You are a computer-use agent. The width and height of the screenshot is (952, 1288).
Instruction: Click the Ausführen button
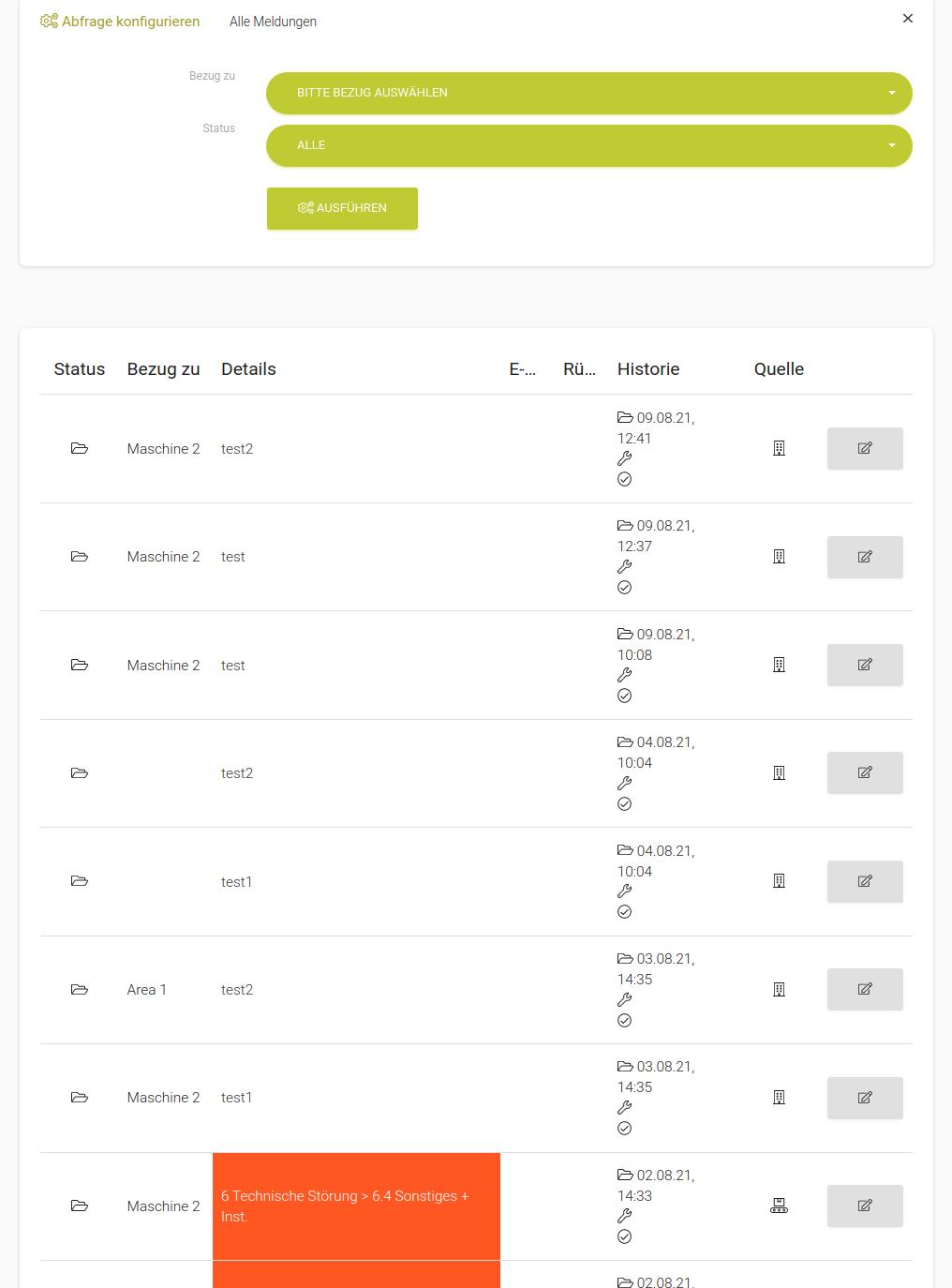coord(342,208)
